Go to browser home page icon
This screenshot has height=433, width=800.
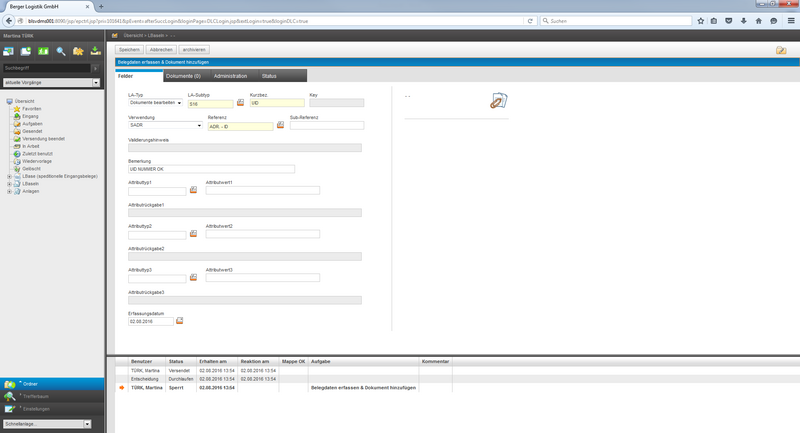coord(759,21)
